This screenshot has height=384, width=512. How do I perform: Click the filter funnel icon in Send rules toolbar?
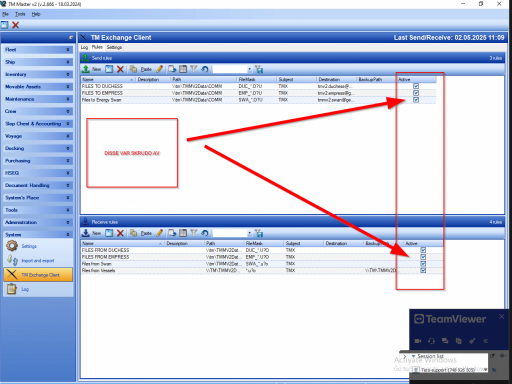[x=194, y=69]
